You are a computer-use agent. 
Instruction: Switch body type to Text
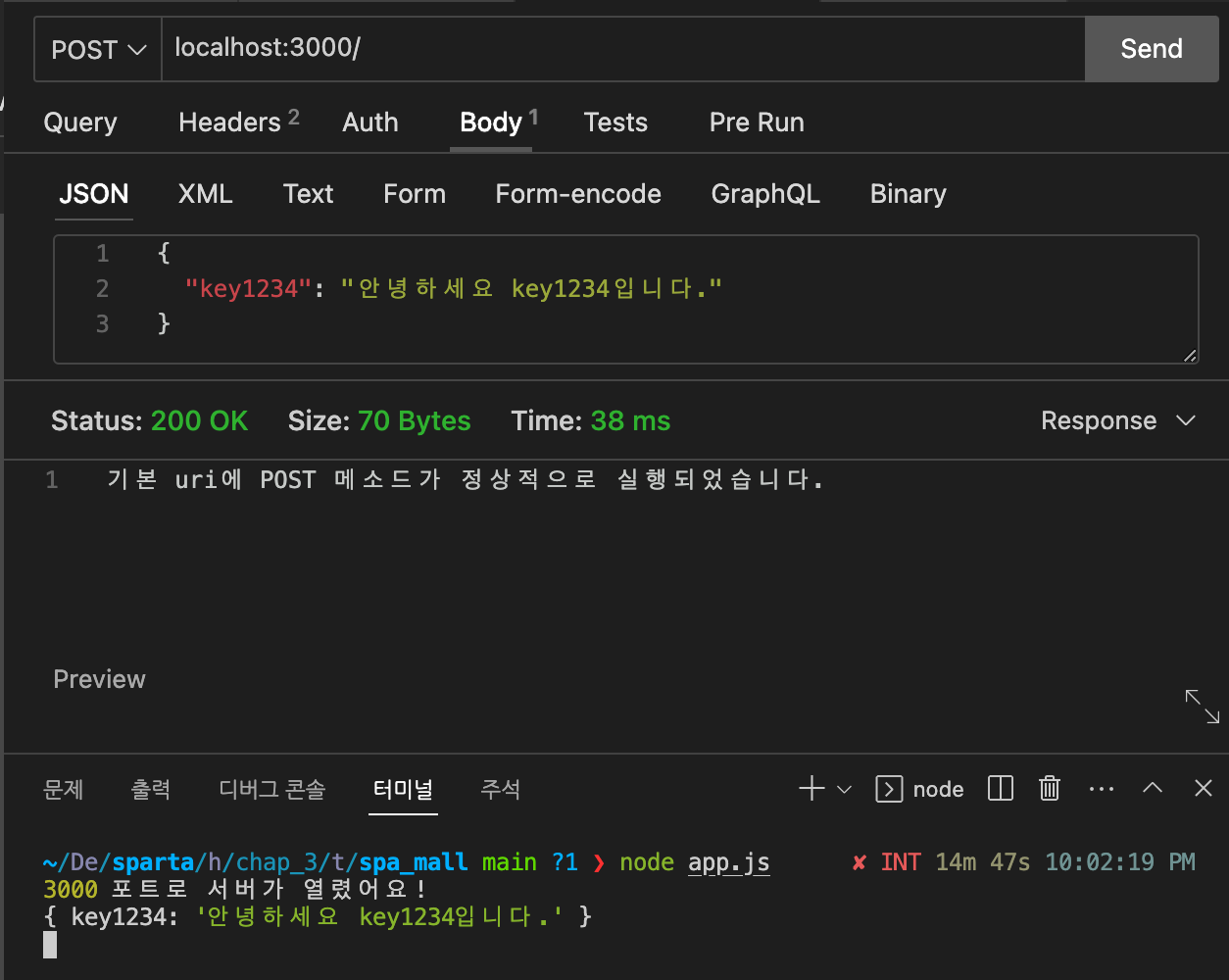click(x=309, y=194)
